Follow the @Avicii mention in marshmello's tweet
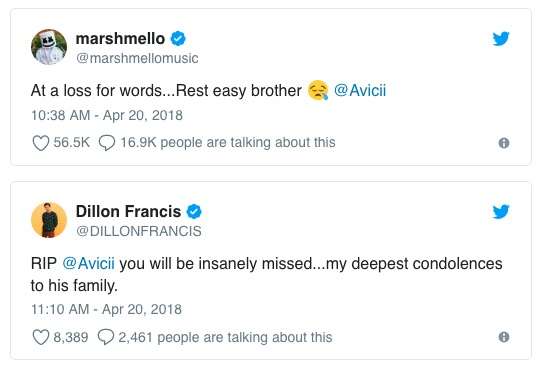This screenshot has width=541, height=368. [x=360, y=91]
